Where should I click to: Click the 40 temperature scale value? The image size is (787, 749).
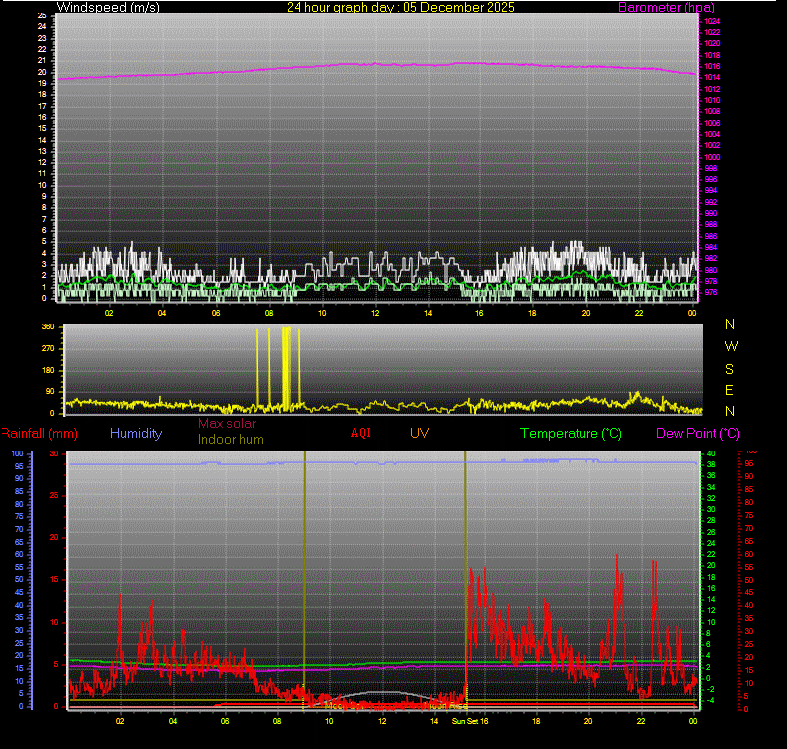click(x=711, y=453)
